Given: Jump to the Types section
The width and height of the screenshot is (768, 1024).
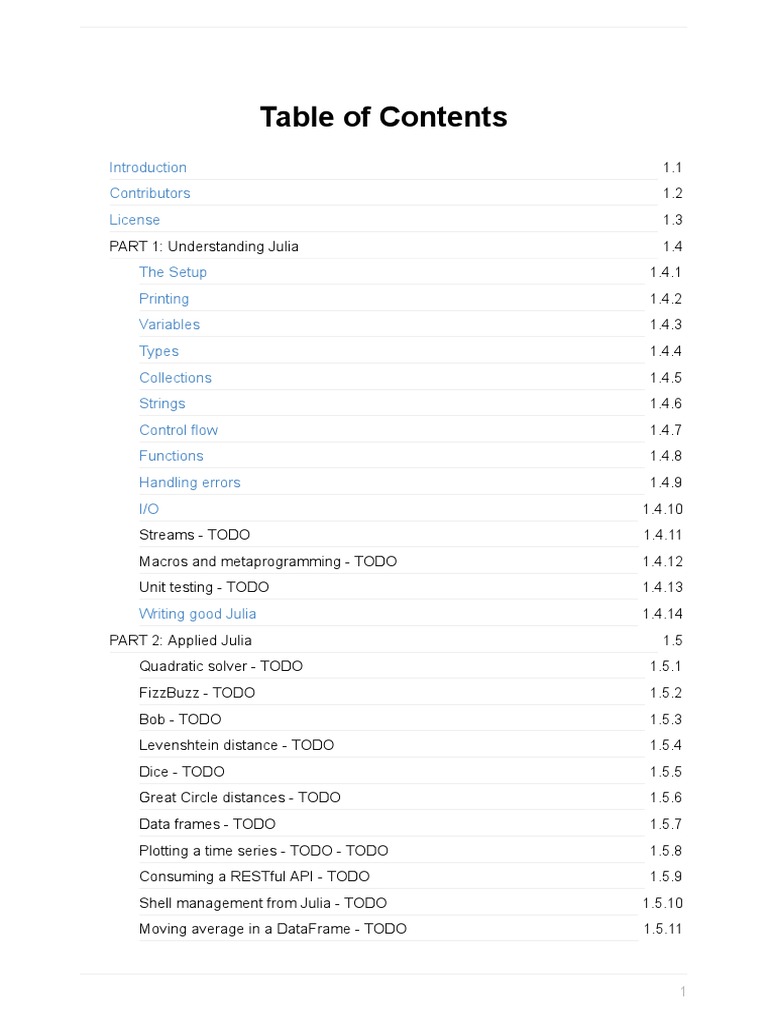Looking at the screenshot, I should [x=159, y=351].
